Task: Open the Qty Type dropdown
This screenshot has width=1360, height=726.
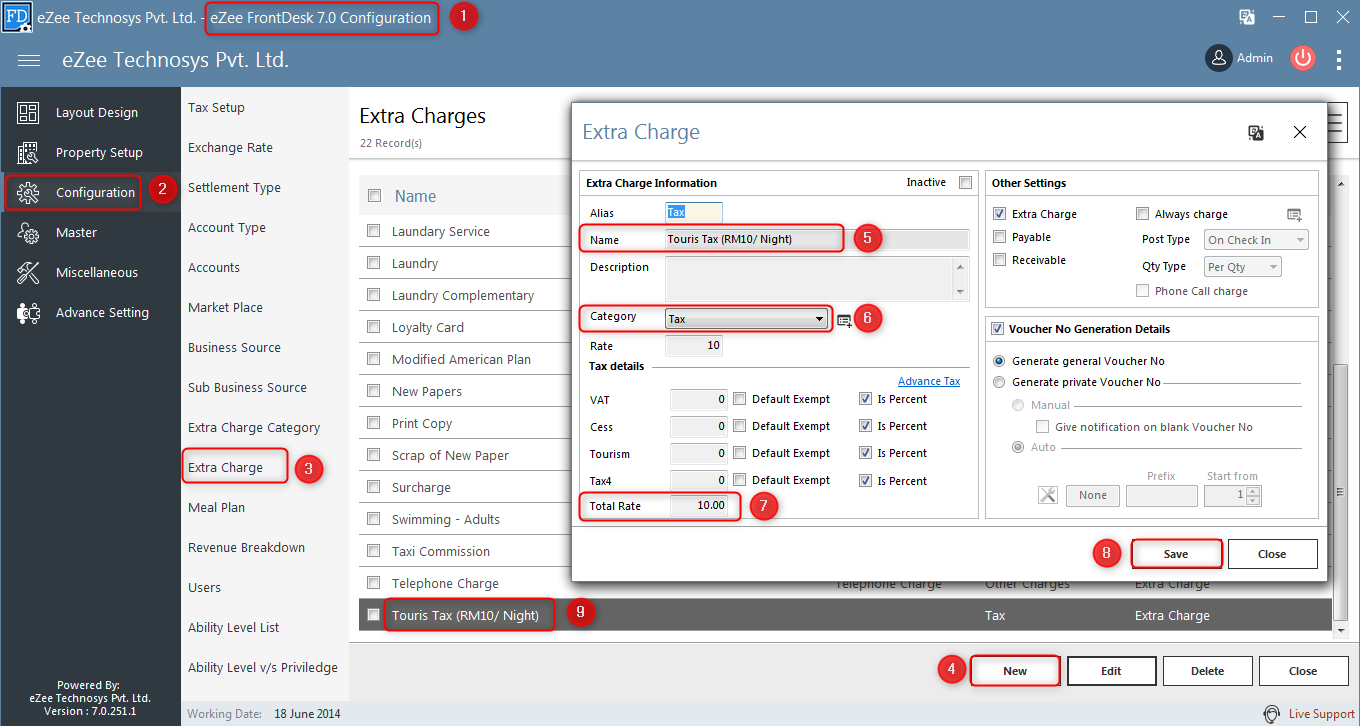Action: (1243, 267)
